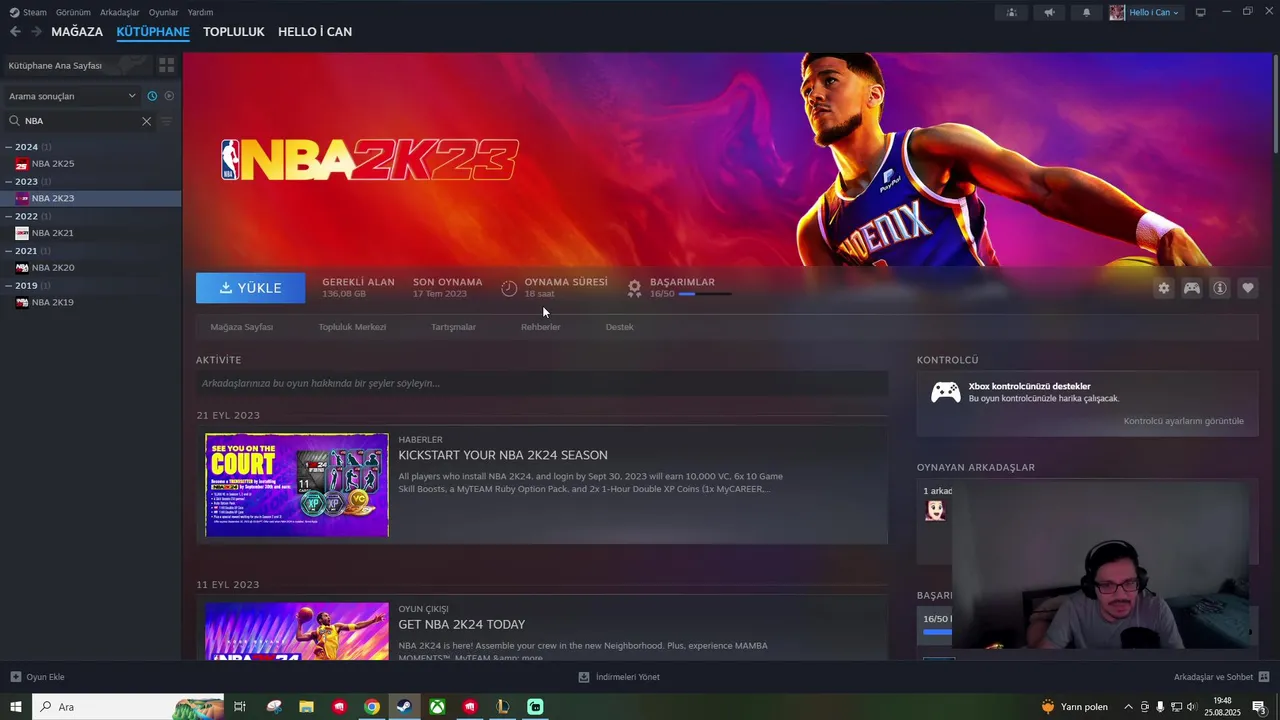The height and width of the screenshot is (720, 1280).
Task: Open the Arkadaşlar menu
Action: point(120,12)
